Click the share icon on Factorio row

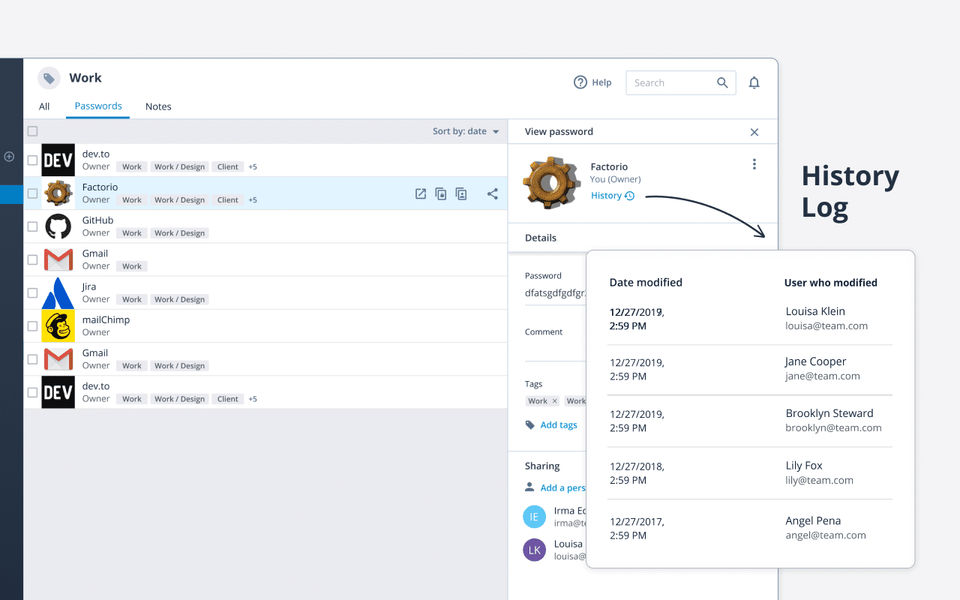pos(492,194)
